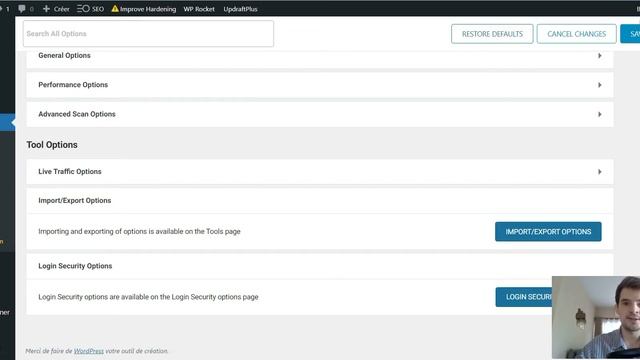
Task: Open the Performance Options section header
Action: tap(320, 85)
